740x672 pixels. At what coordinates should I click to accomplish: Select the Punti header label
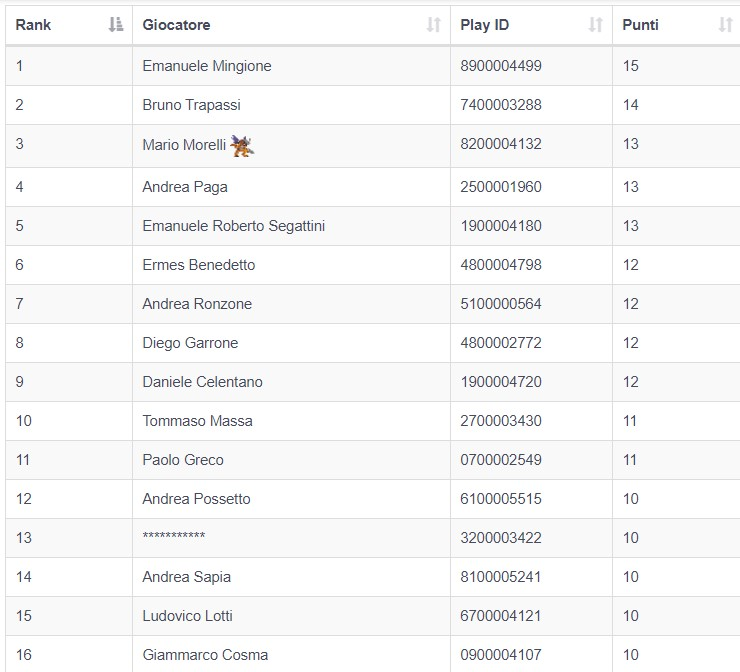click(640, 25)
